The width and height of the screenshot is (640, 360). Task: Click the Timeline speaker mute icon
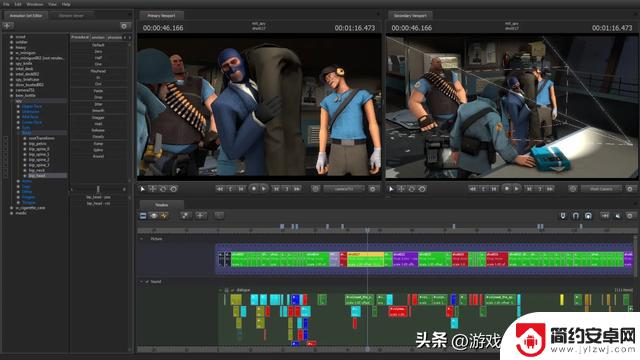618,216
